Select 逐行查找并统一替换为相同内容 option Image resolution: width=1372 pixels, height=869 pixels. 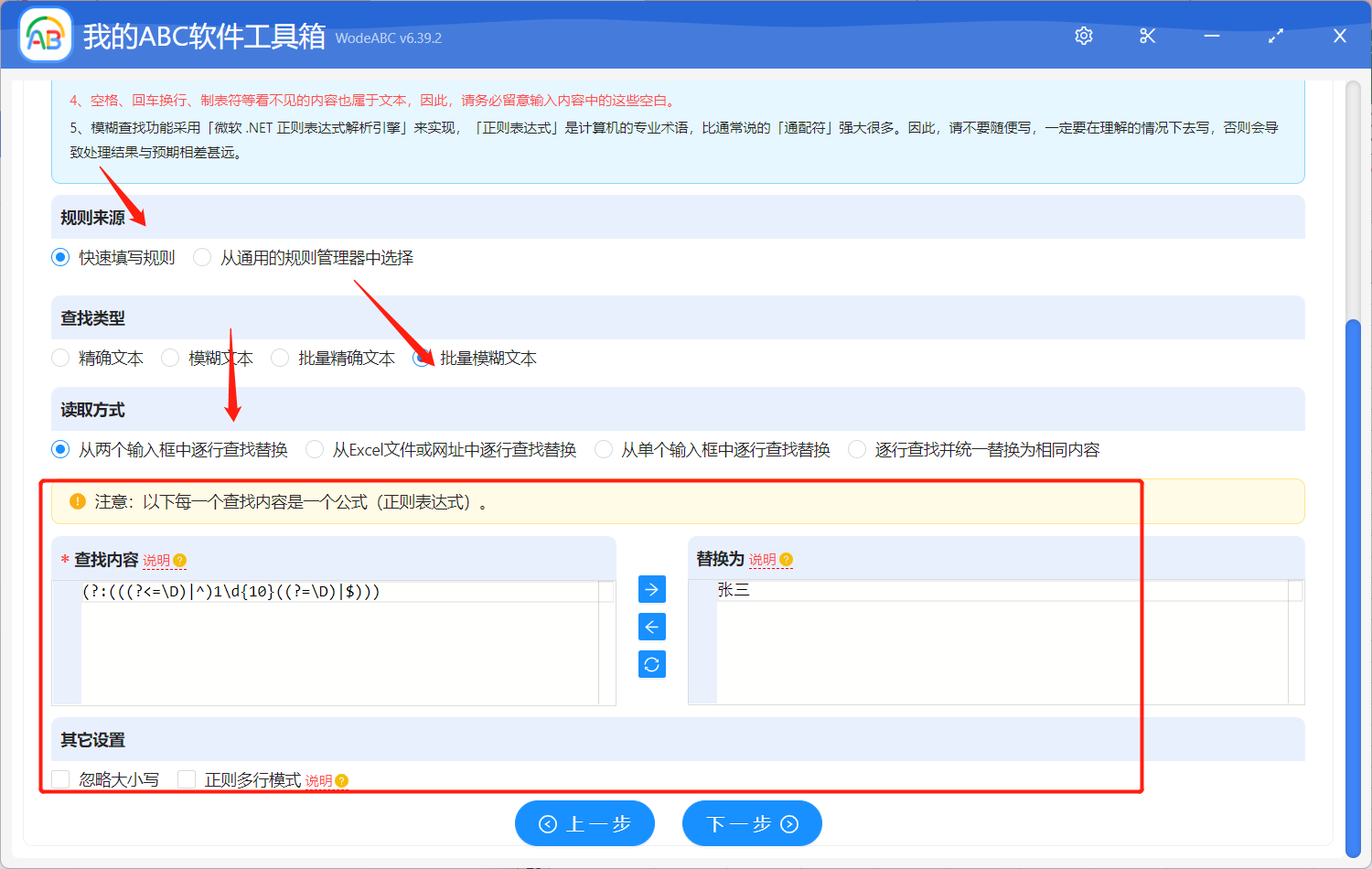(x=856, y=449)
